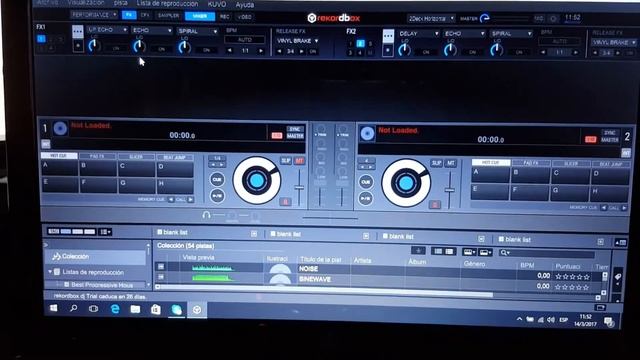Open the Windows Start menu

click(x=53, y=308)
